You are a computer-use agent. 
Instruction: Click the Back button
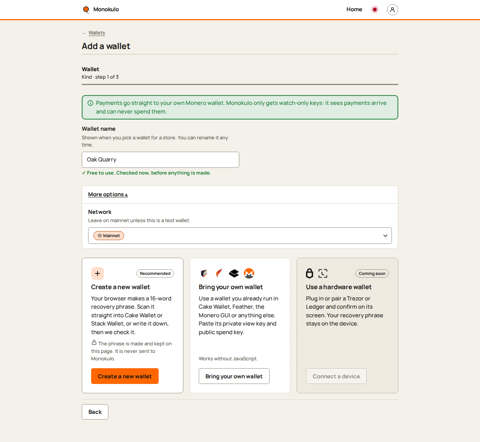point(95,412)
